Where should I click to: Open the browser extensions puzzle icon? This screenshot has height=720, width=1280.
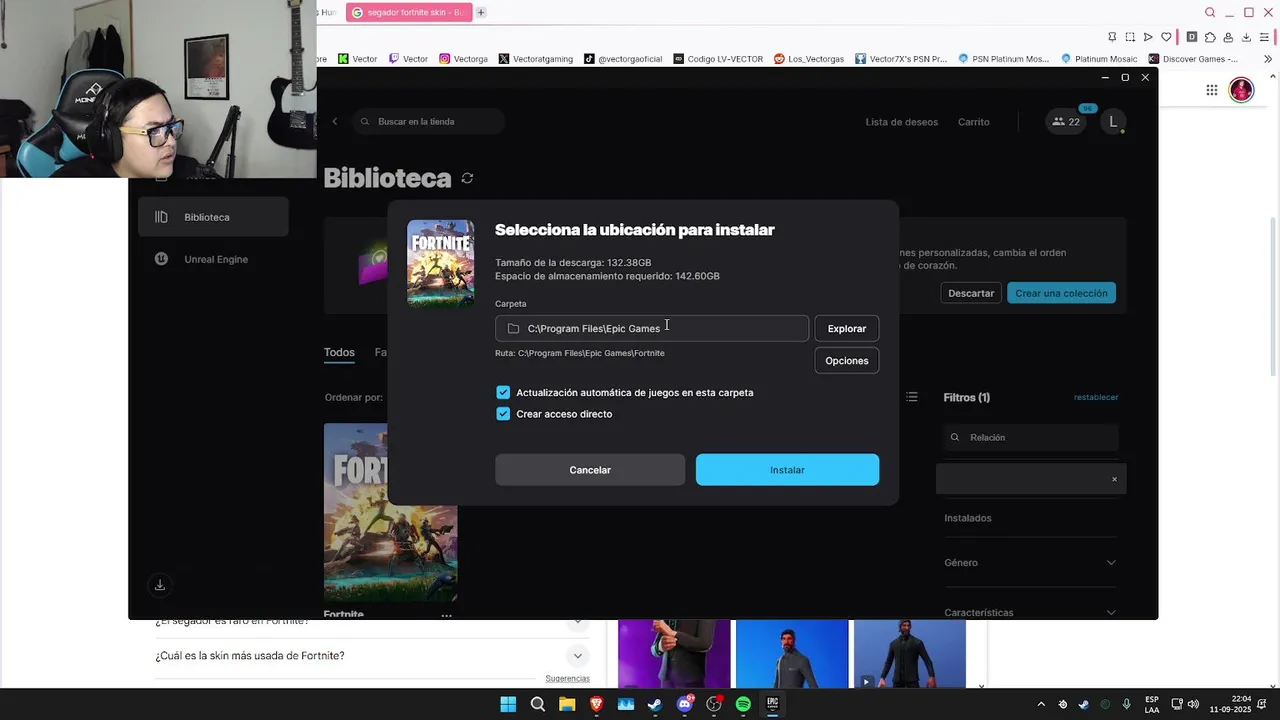click(1210, 37)
